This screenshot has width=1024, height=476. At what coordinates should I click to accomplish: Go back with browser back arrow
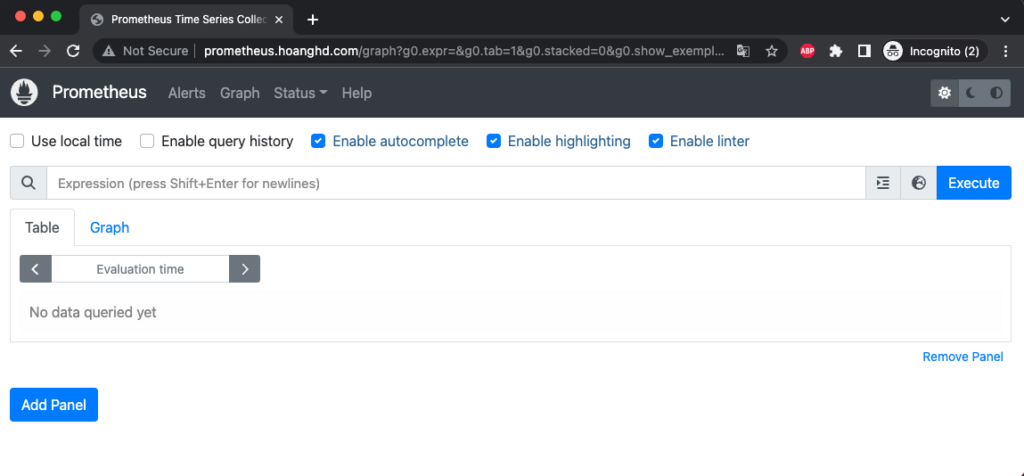pos(16,51)
